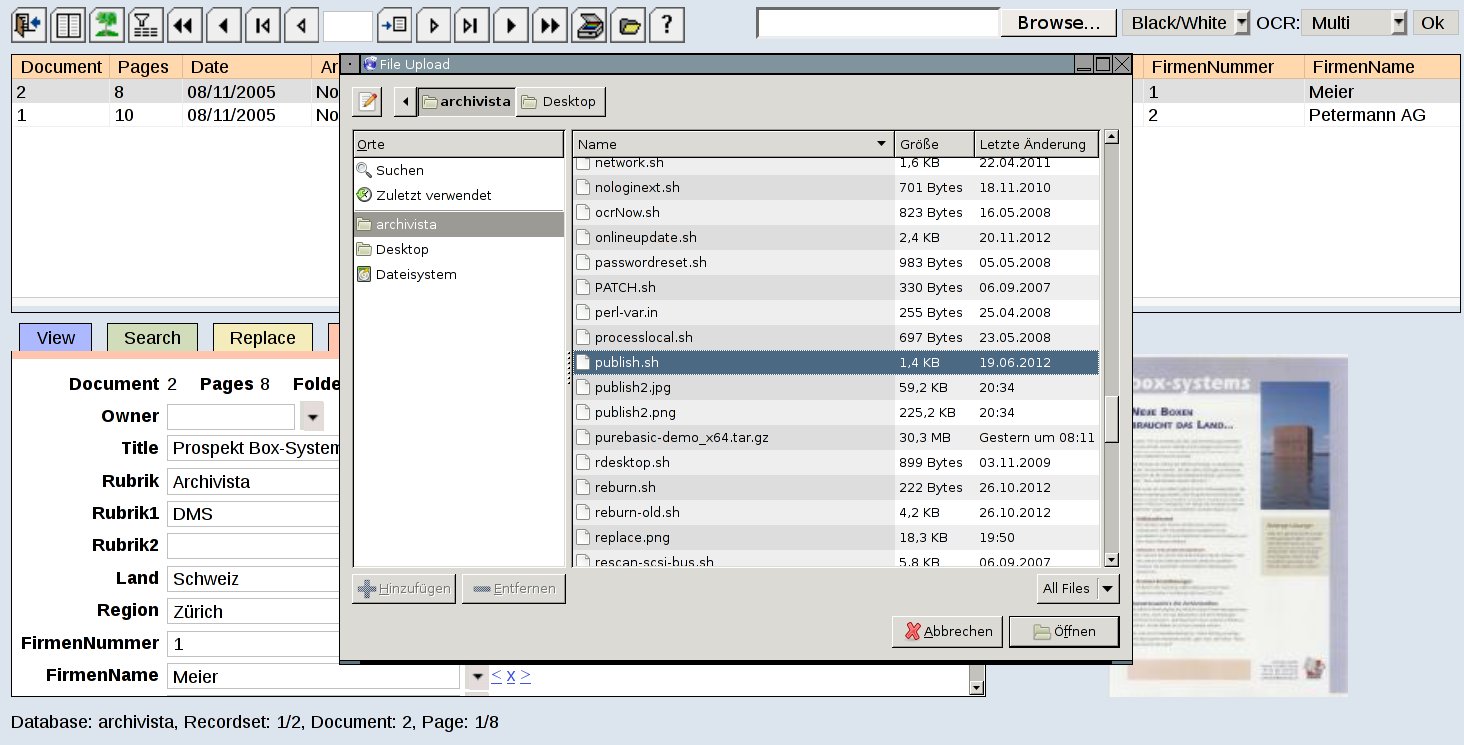Click the double-right fast-forward icon
Screen dimensions: 1464x745
550,25
